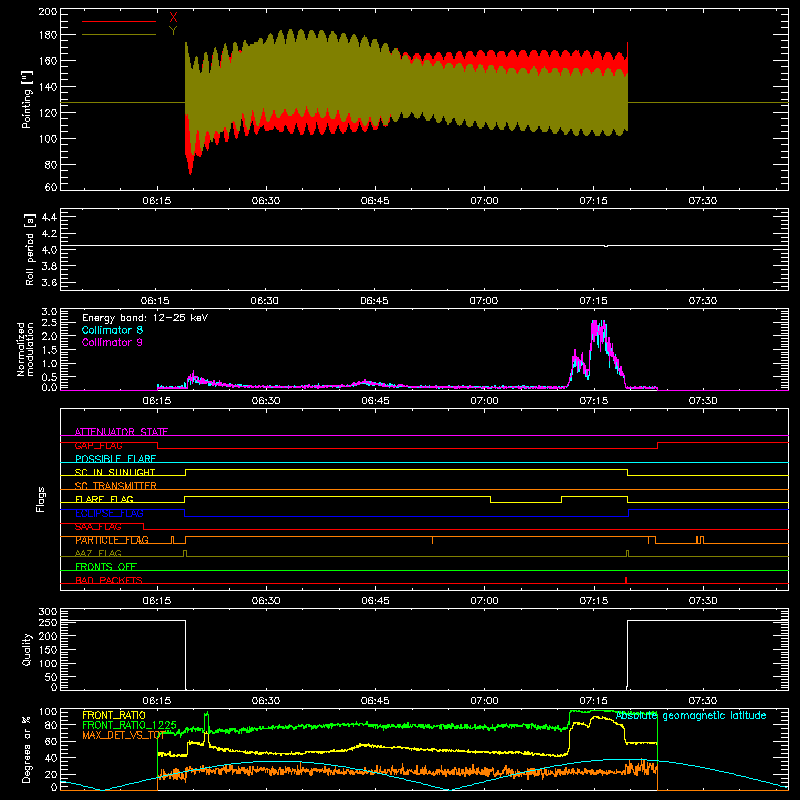Click the 'Degrees or %' axis title
The height and width of the screenshot is (800, 800).
click(x=27, y=749)
